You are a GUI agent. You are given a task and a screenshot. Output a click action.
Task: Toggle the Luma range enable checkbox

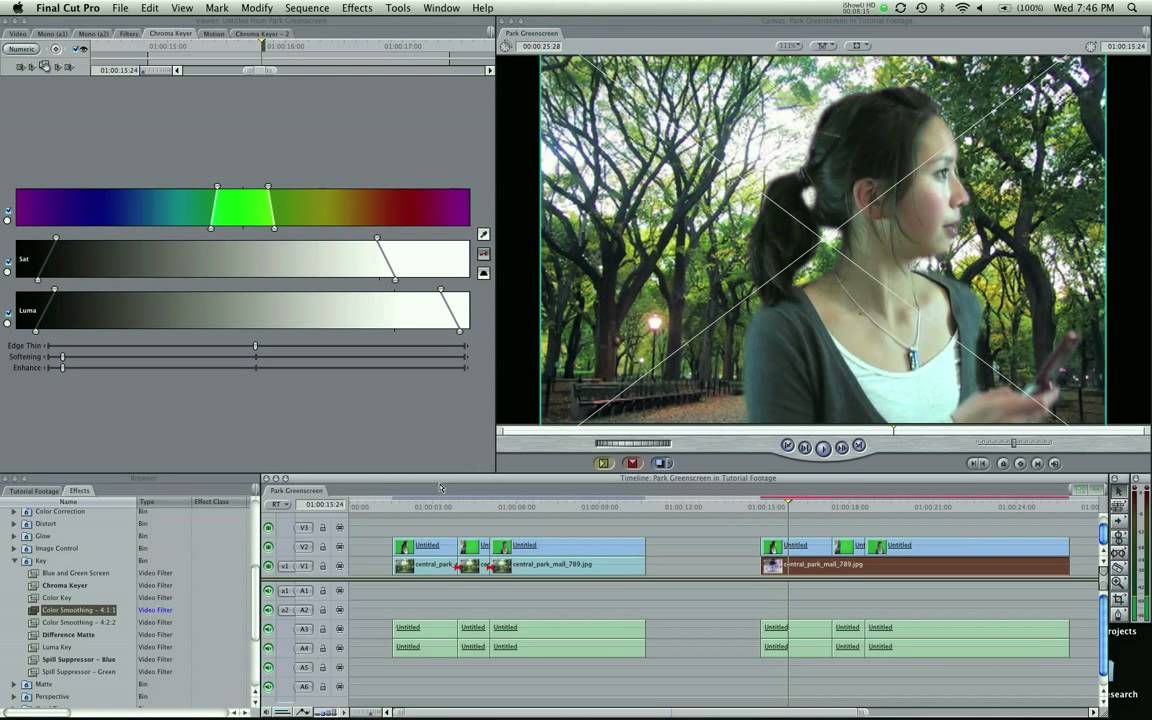coord(7,314)
